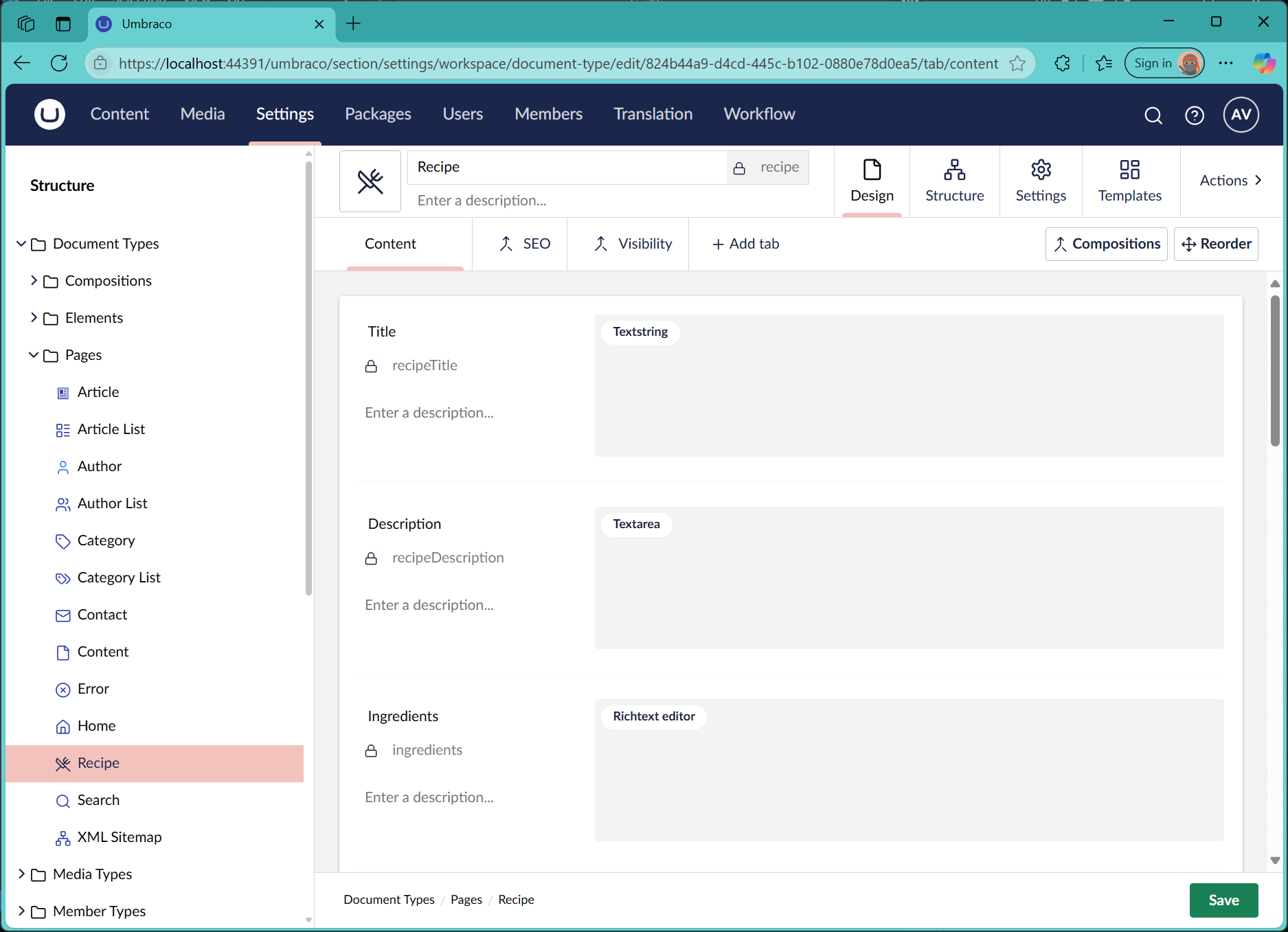
Task: Open the Translation section
Action: point(653,114)
